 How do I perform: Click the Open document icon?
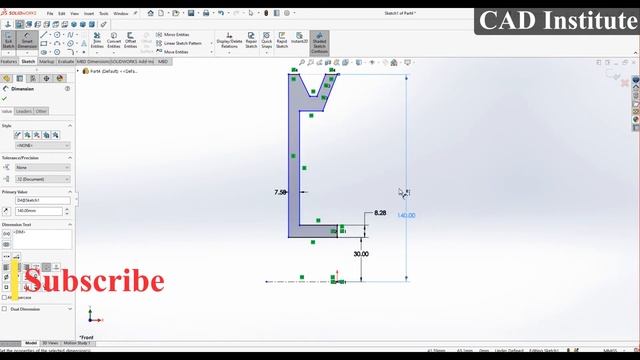[x=176, y=13]
